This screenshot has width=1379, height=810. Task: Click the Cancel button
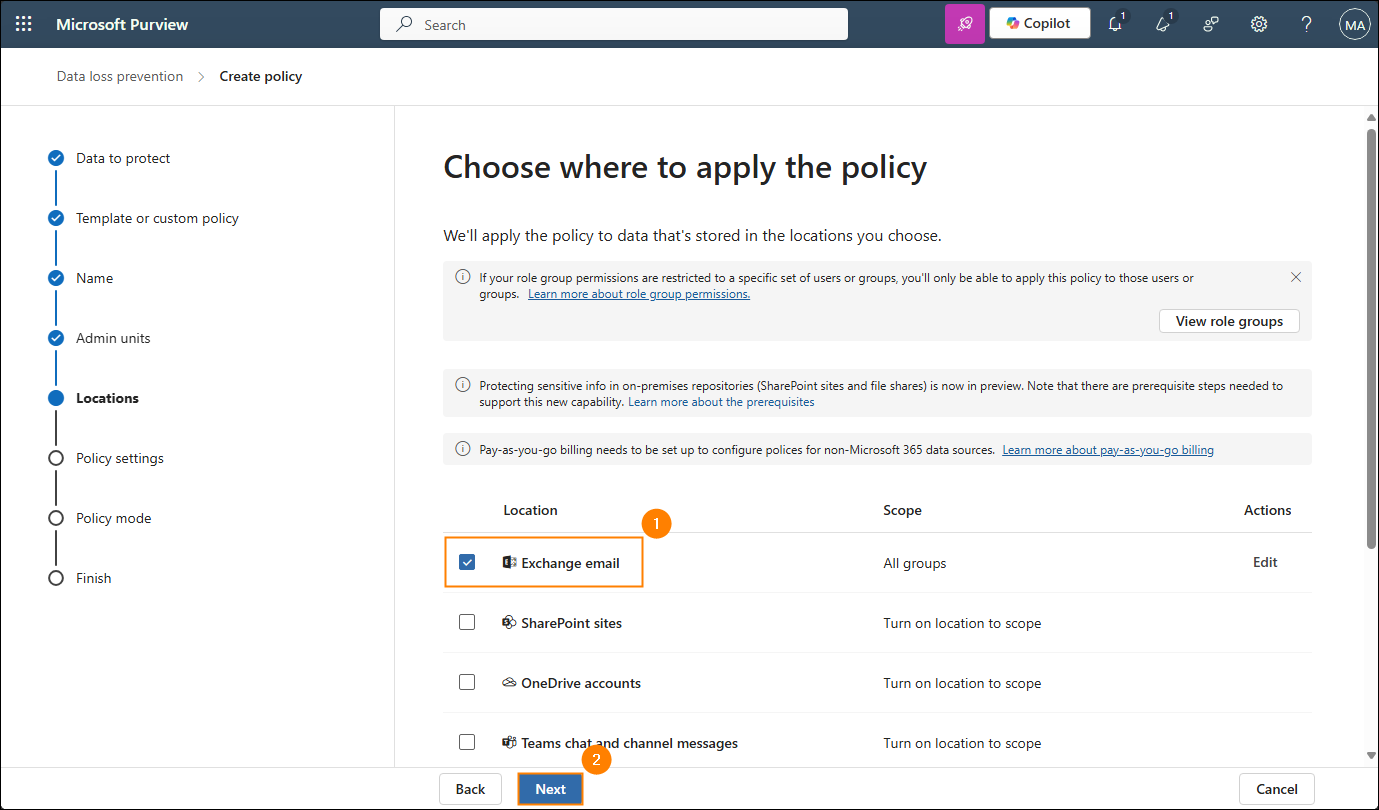coord(1276,789)
